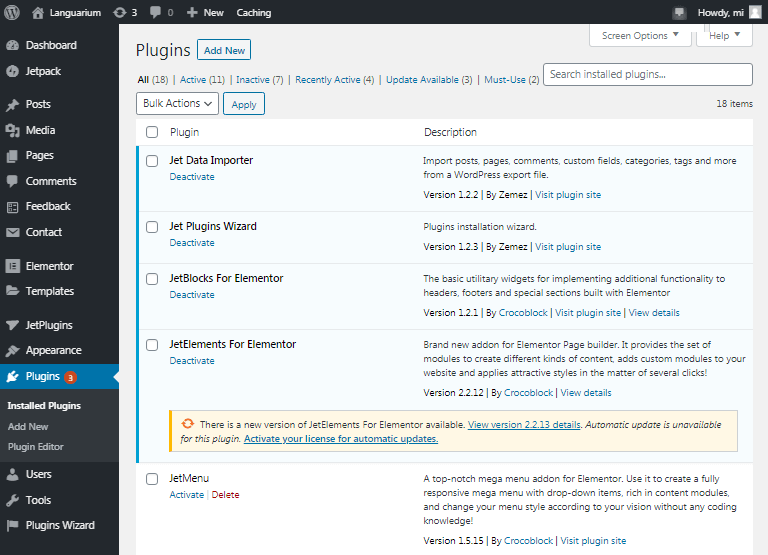Filter plugins by the Active tab
The height and width of the screenshot is (555, 768).
coord(193,80)
